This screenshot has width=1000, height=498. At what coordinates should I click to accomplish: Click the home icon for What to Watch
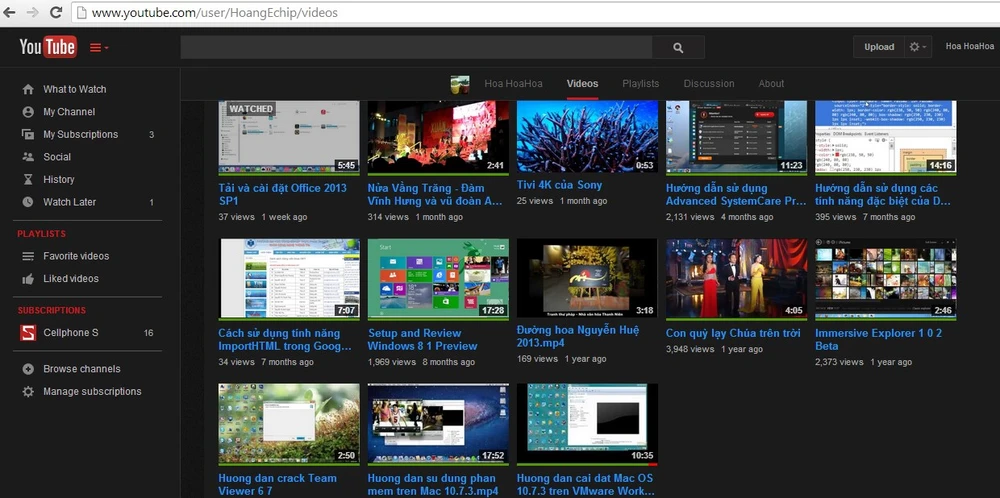(x=28, y=89)
